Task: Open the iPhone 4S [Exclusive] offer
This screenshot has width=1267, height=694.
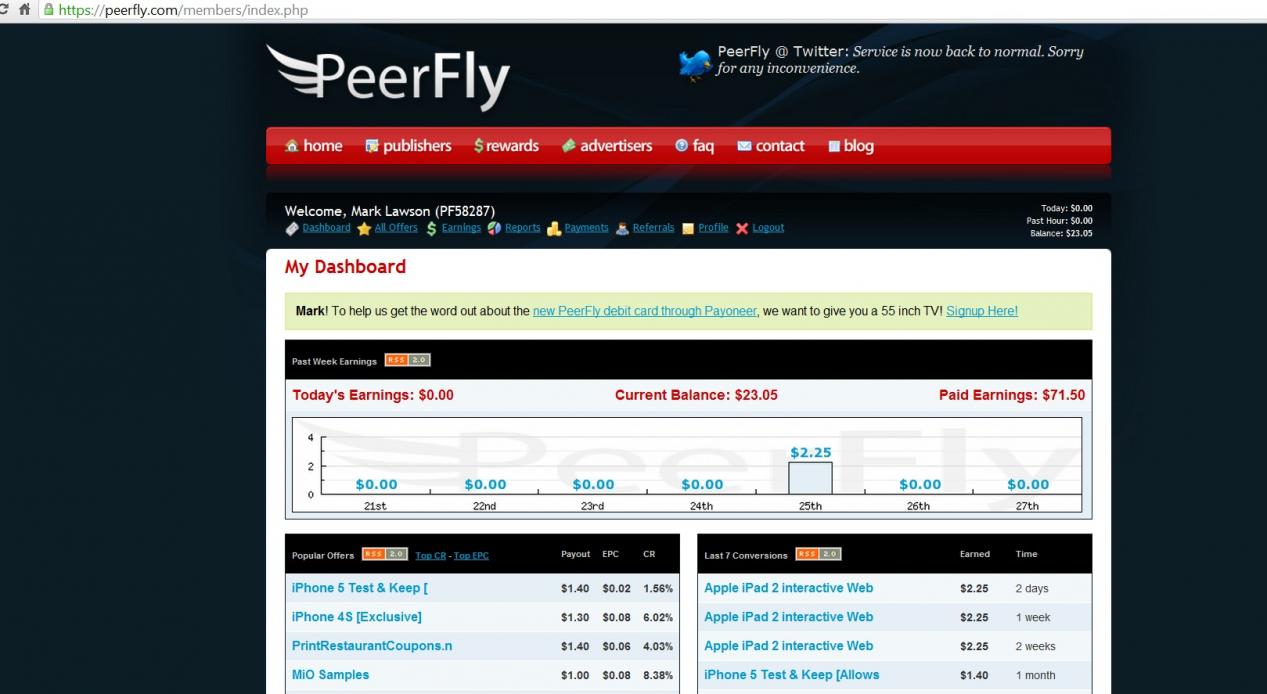Action: tap(357, 617)
